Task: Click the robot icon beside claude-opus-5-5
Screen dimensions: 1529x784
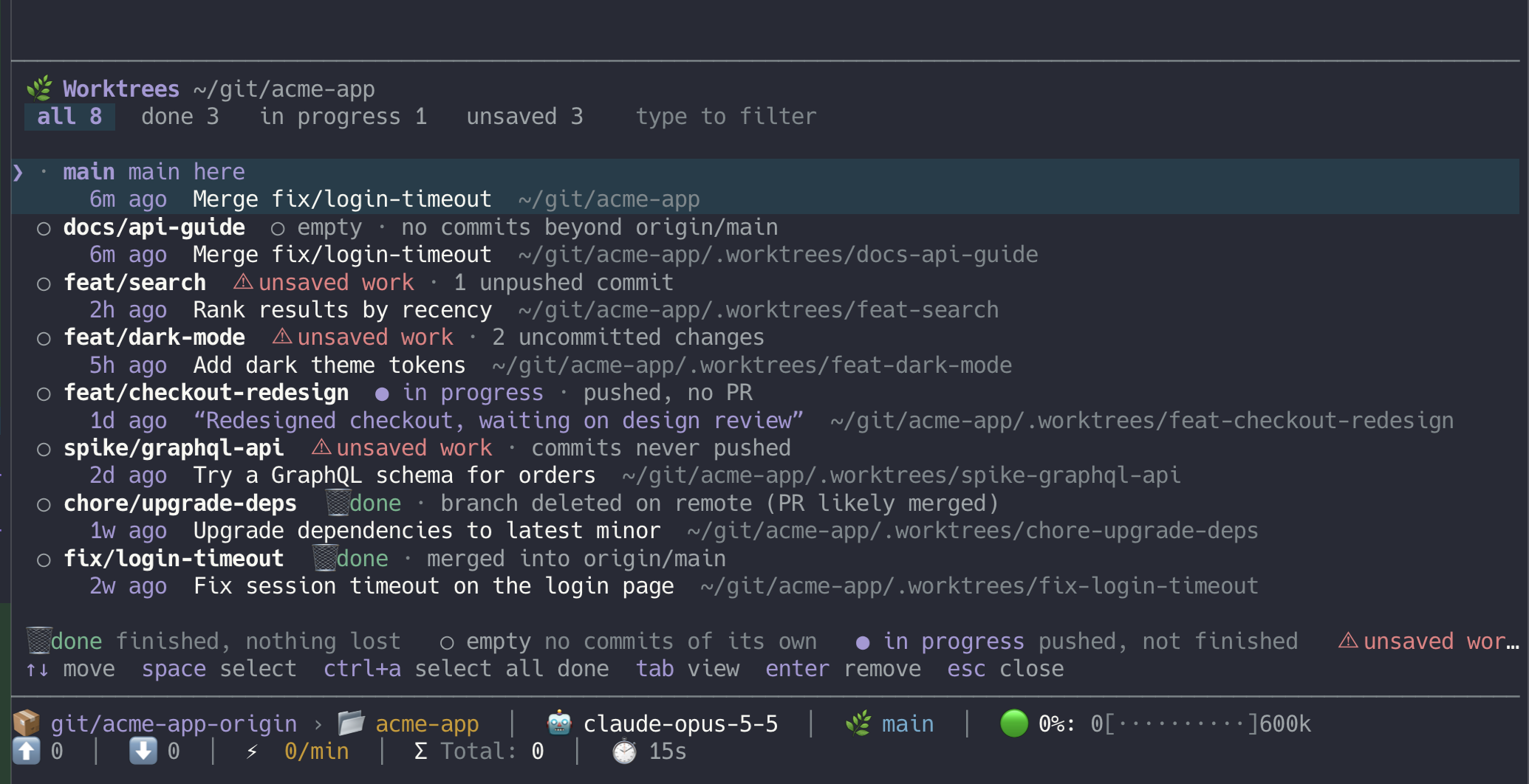Action: click(559, 723)
